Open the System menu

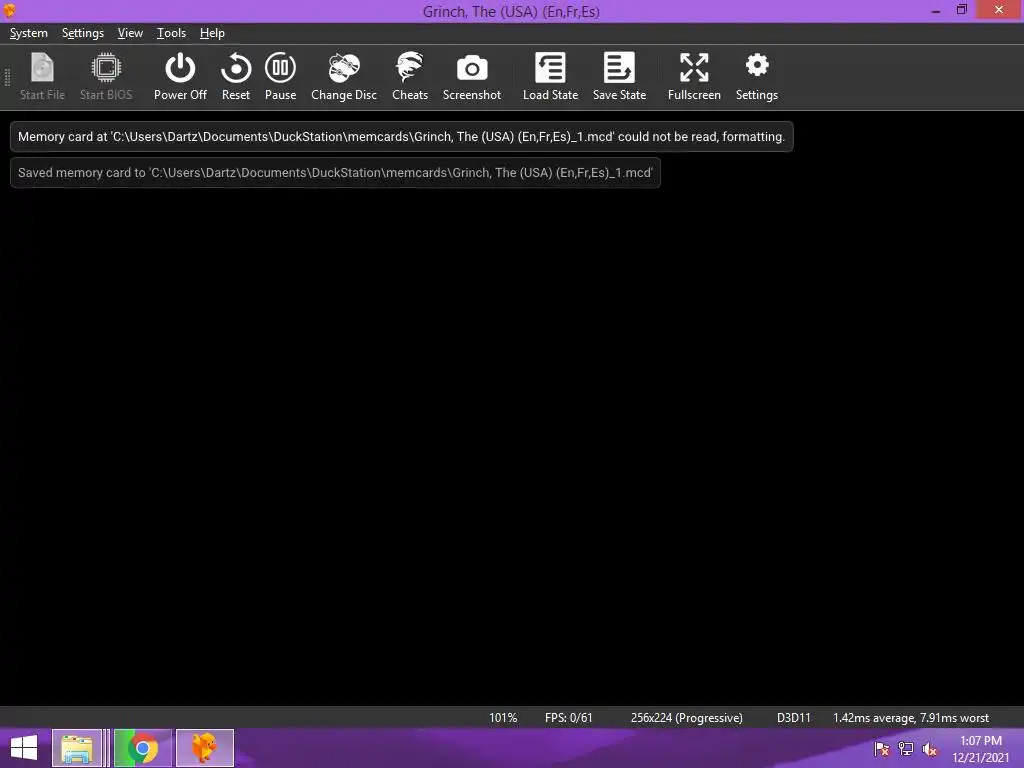pos(29,33)
